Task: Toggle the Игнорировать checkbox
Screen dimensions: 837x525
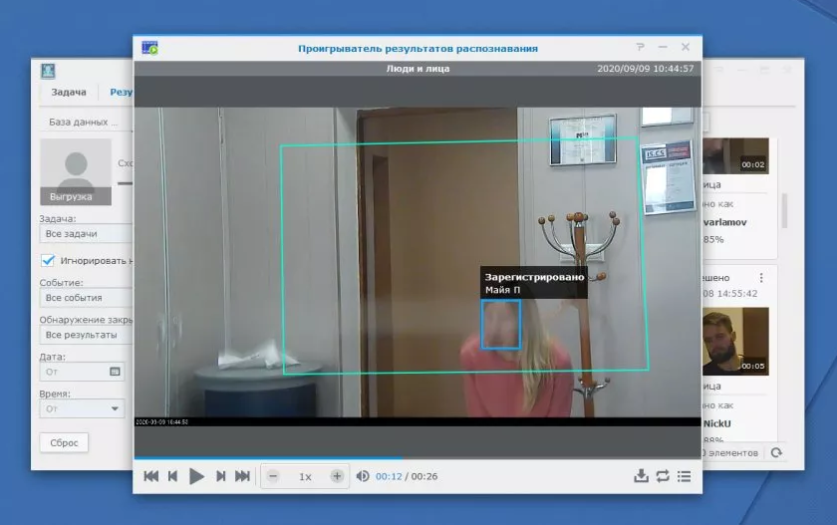Action: click(x=48, y=260)
